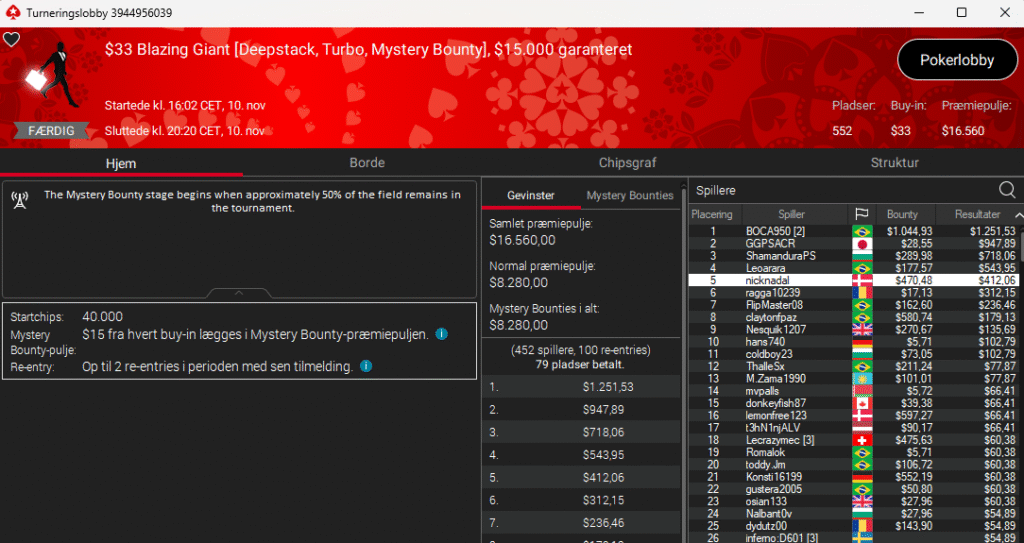Sort players by Placering column

point(712,214)
